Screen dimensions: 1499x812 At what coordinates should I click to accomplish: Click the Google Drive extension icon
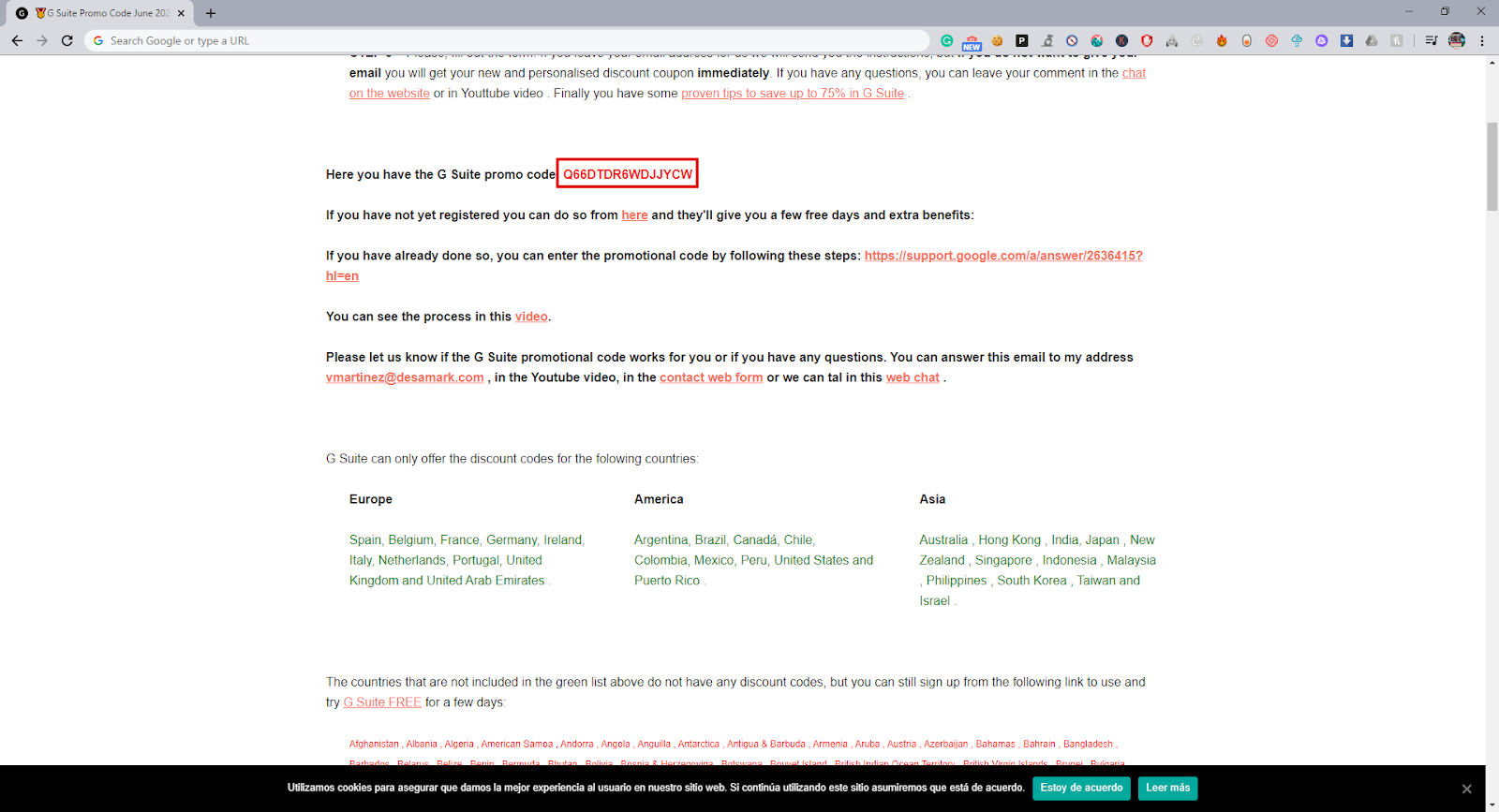[x=1372, y=40]
